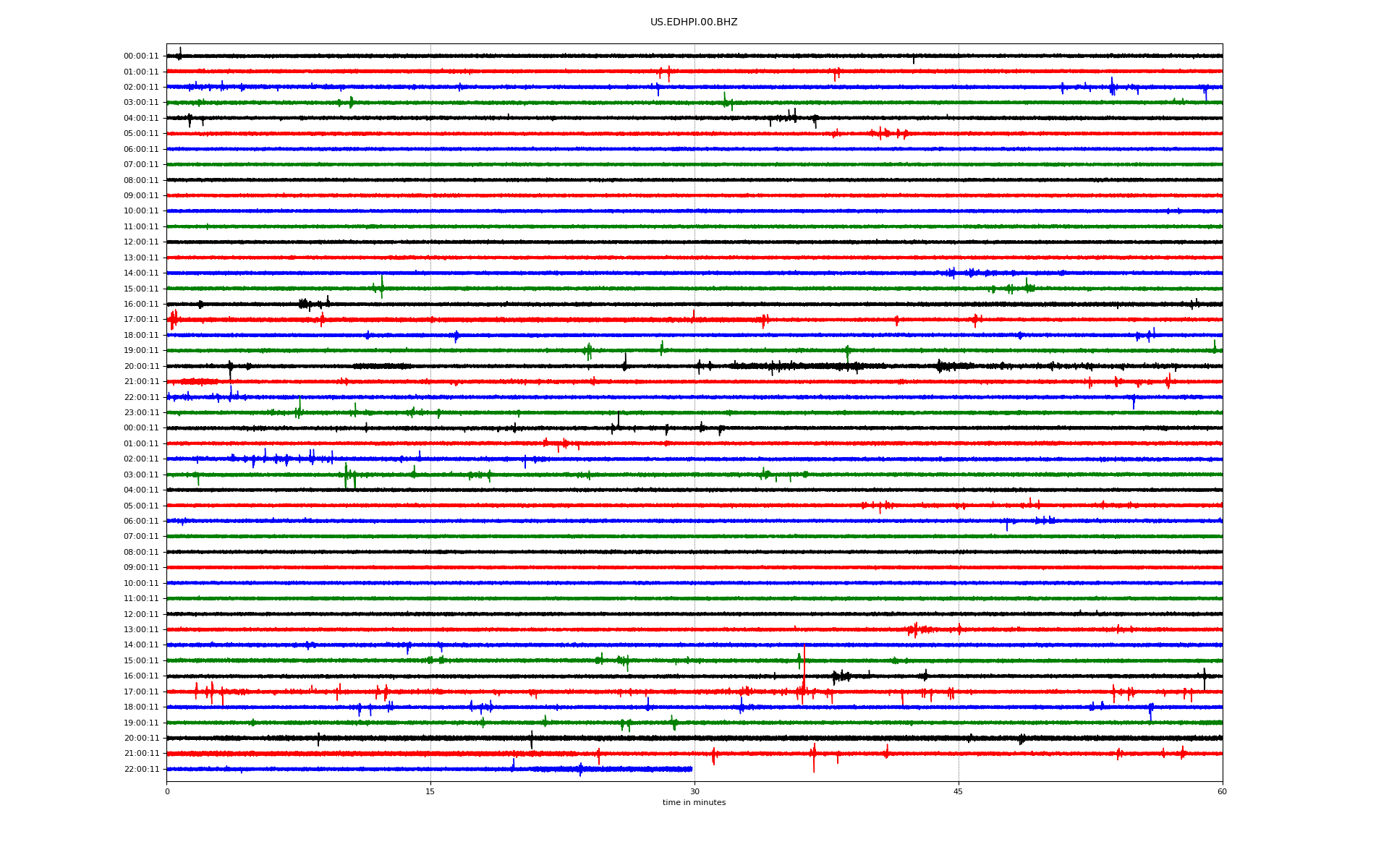1389x868 pixels.
Task: Click the 22:00:11 label directly above 23:00:11
Action: coord(141,397)
